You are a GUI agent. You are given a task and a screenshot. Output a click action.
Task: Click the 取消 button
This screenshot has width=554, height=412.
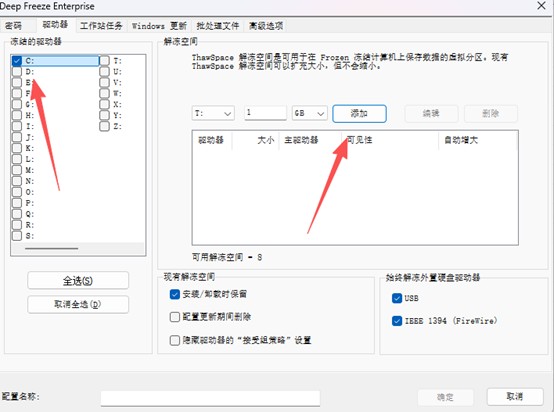[x=514, y=397]
